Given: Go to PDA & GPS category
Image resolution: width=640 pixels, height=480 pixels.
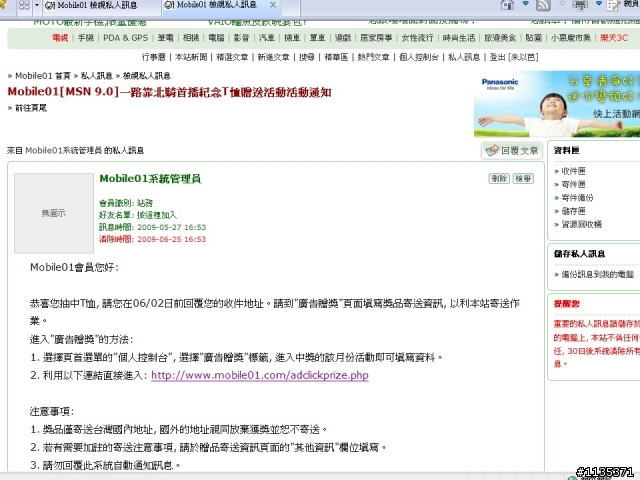Looking at the screenshot, I should pyautogui.click(x=125, y=38).
